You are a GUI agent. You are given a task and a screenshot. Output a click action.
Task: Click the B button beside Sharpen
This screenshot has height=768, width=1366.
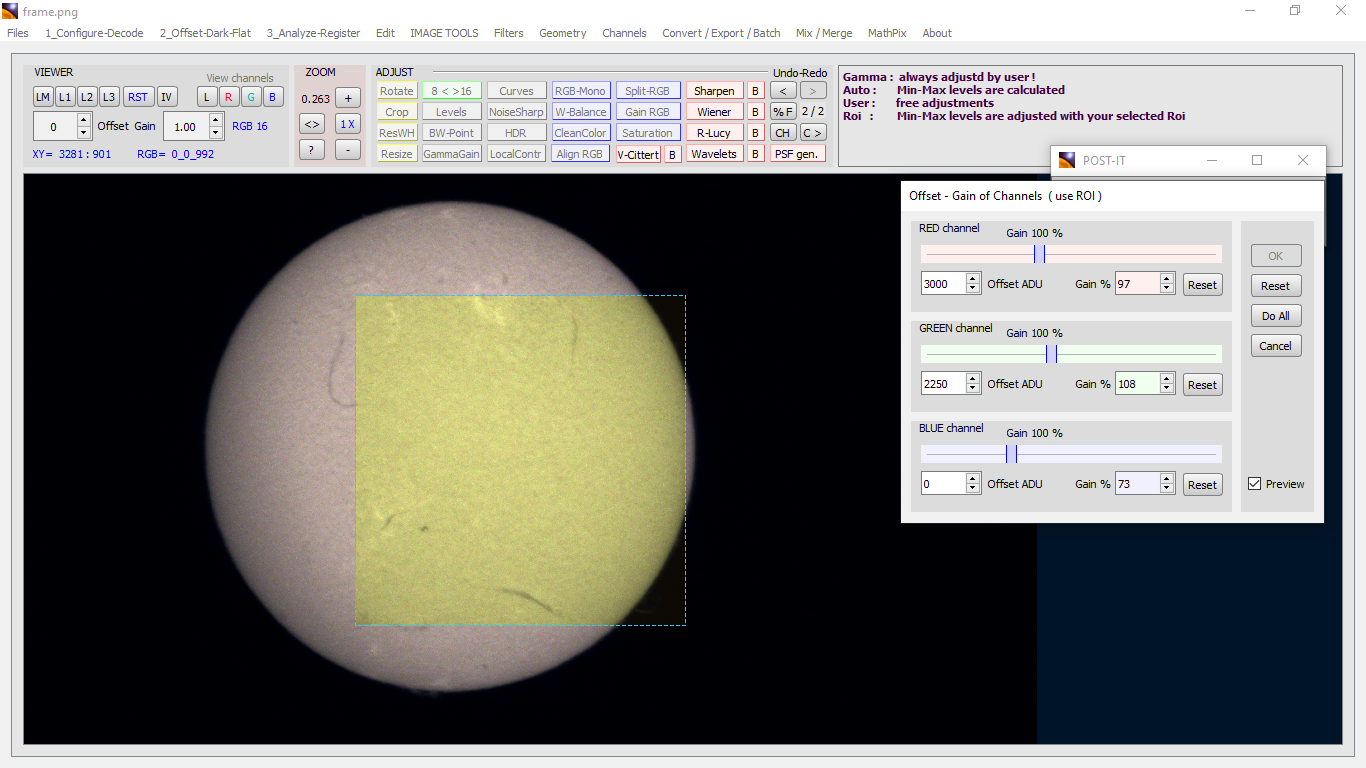pyautogui.click(x=756, y=91)
